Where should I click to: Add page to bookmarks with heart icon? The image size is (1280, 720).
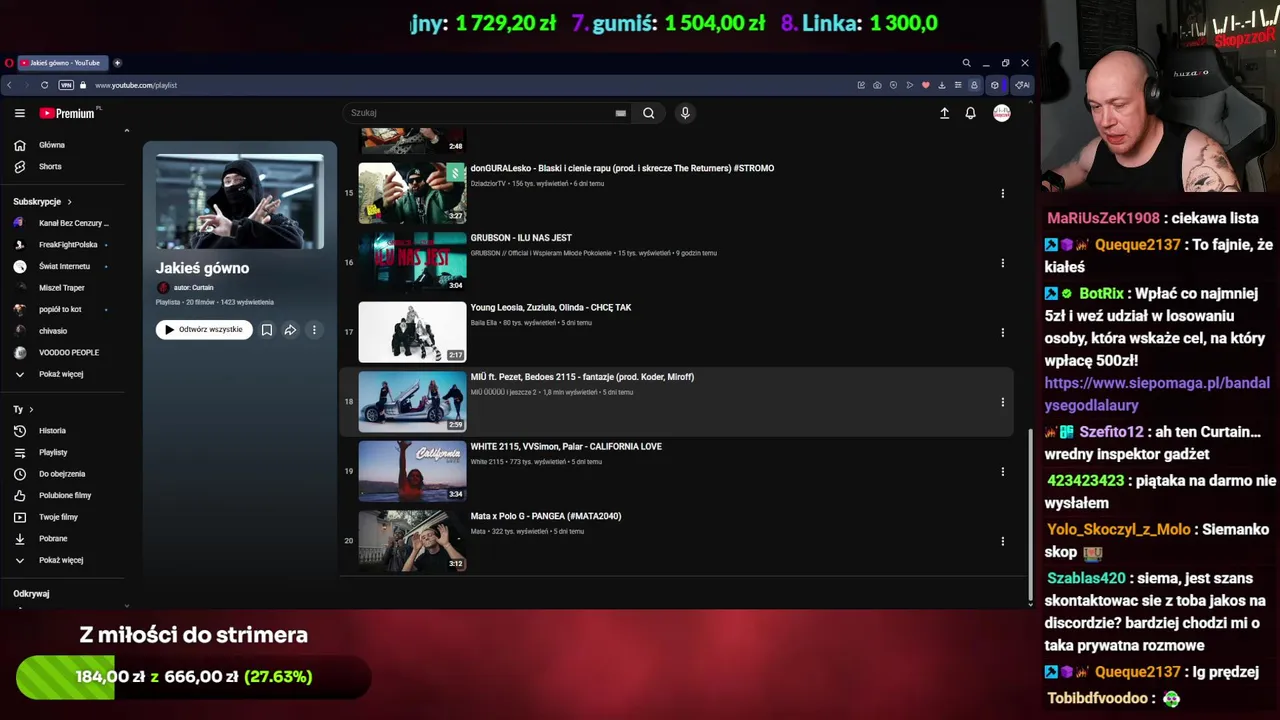point(925,85)
